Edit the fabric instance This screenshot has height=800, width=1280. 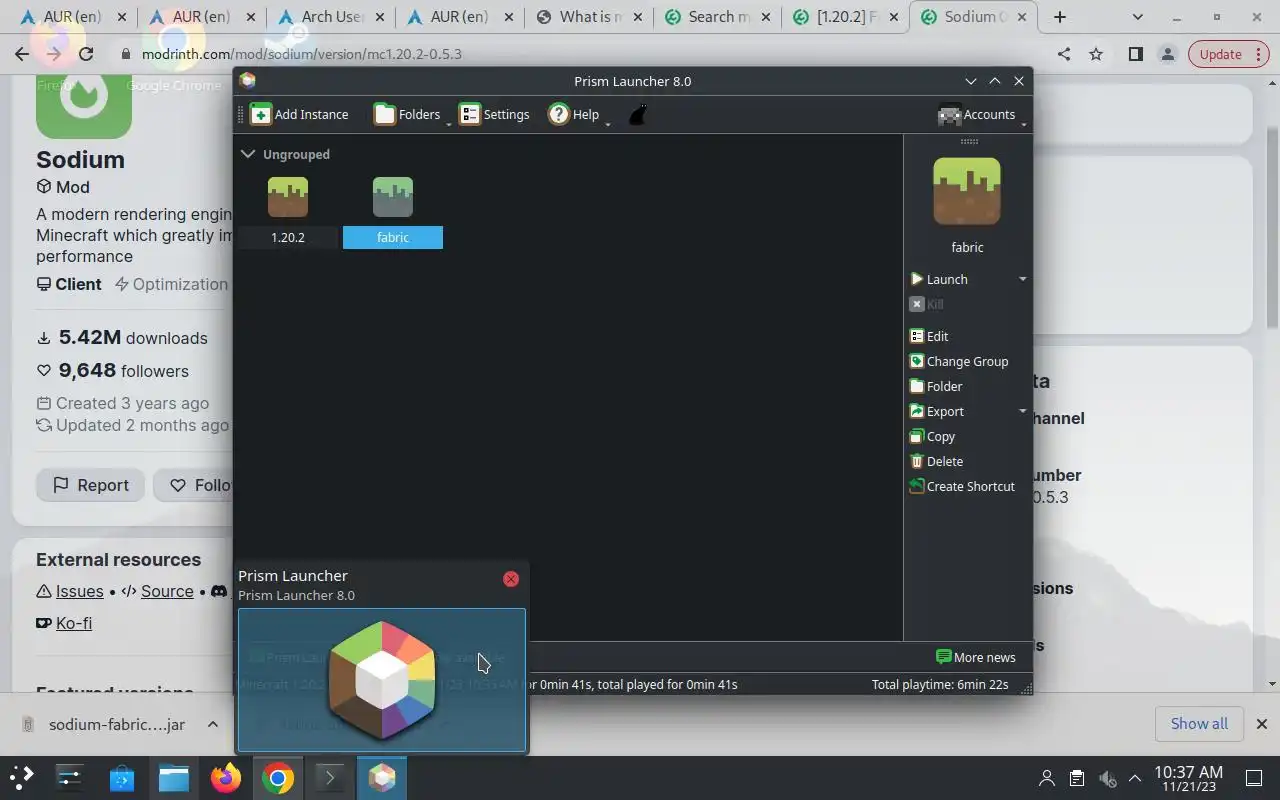pyautogui.click(x=929, y=336)
